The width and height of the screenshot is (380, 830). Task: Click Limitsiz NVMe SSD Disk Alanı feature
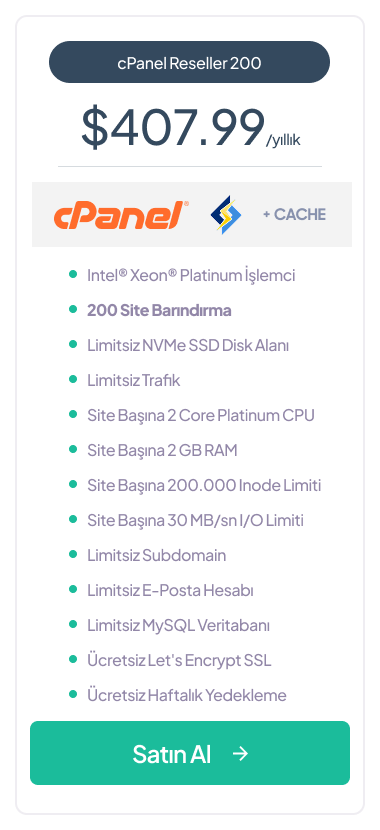[188, 345]
